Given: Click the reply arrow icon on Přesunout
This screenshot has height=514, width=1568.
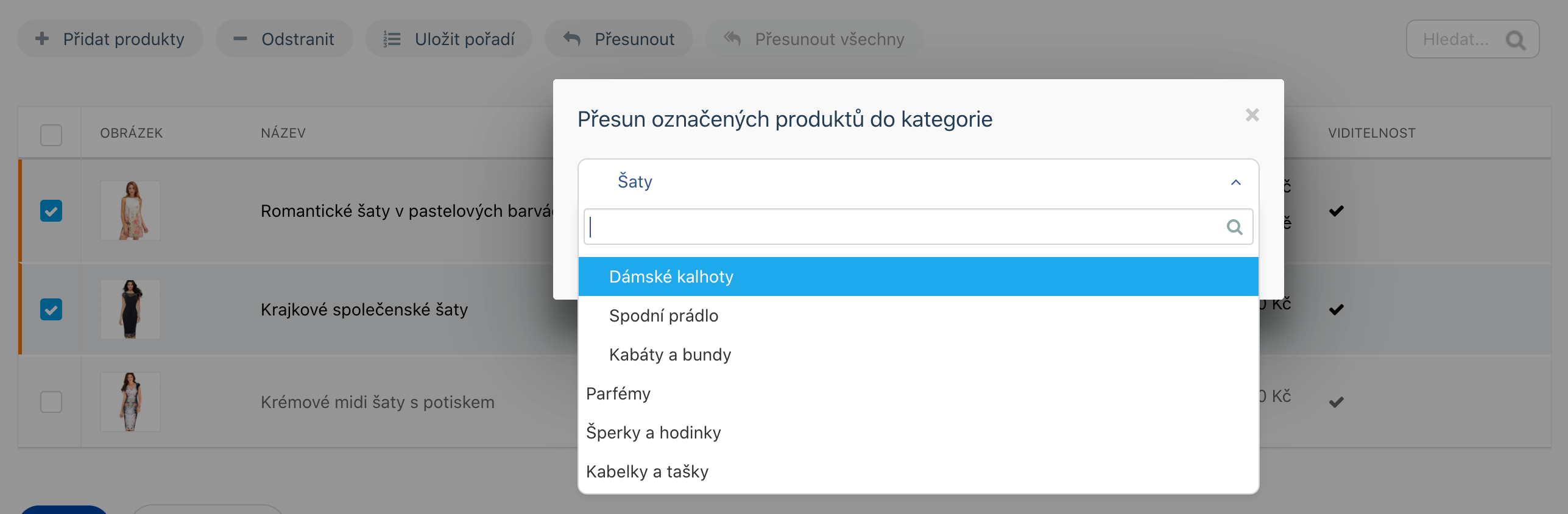Looking at the screenshot, I should [572, 39].
